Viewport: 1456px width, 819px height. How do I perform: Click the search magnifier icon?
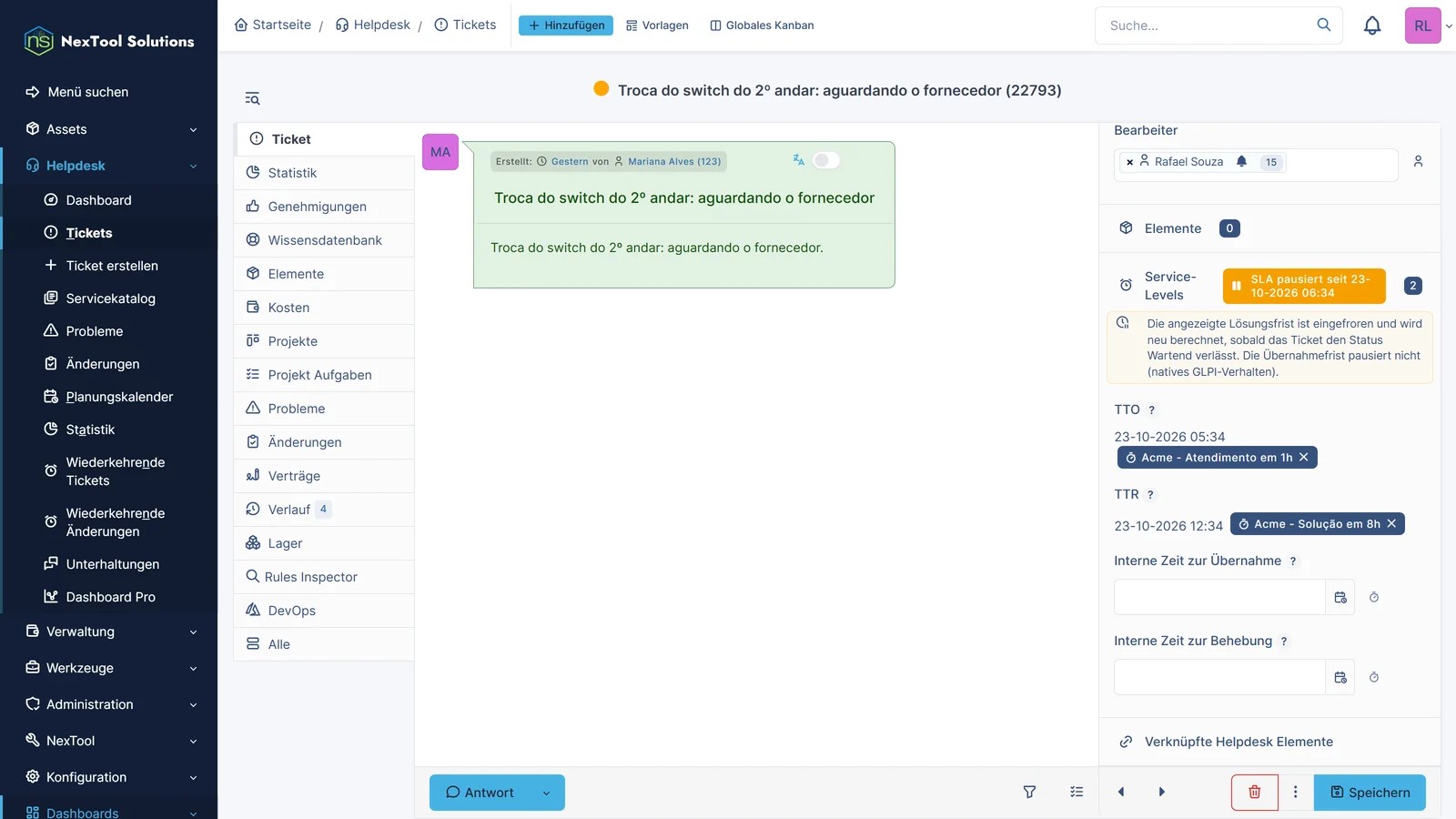[1324, 25]
